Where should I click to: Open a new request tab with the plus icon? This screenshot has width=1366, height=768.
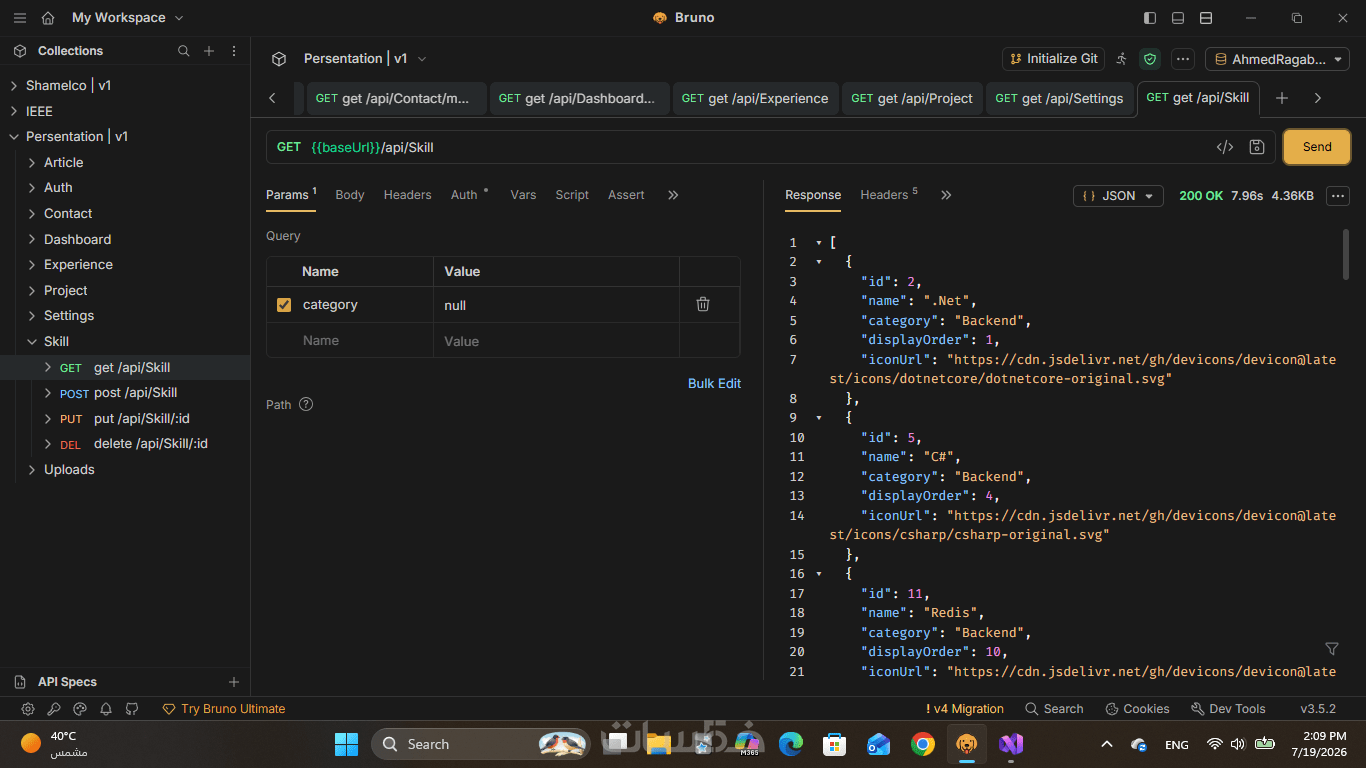tap(1282, 98)
